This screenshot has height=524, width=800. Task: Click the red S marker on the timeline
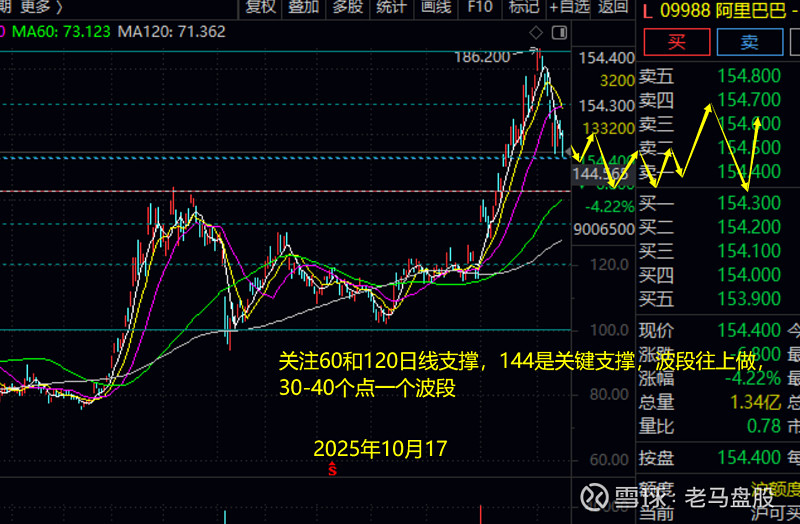332,468
